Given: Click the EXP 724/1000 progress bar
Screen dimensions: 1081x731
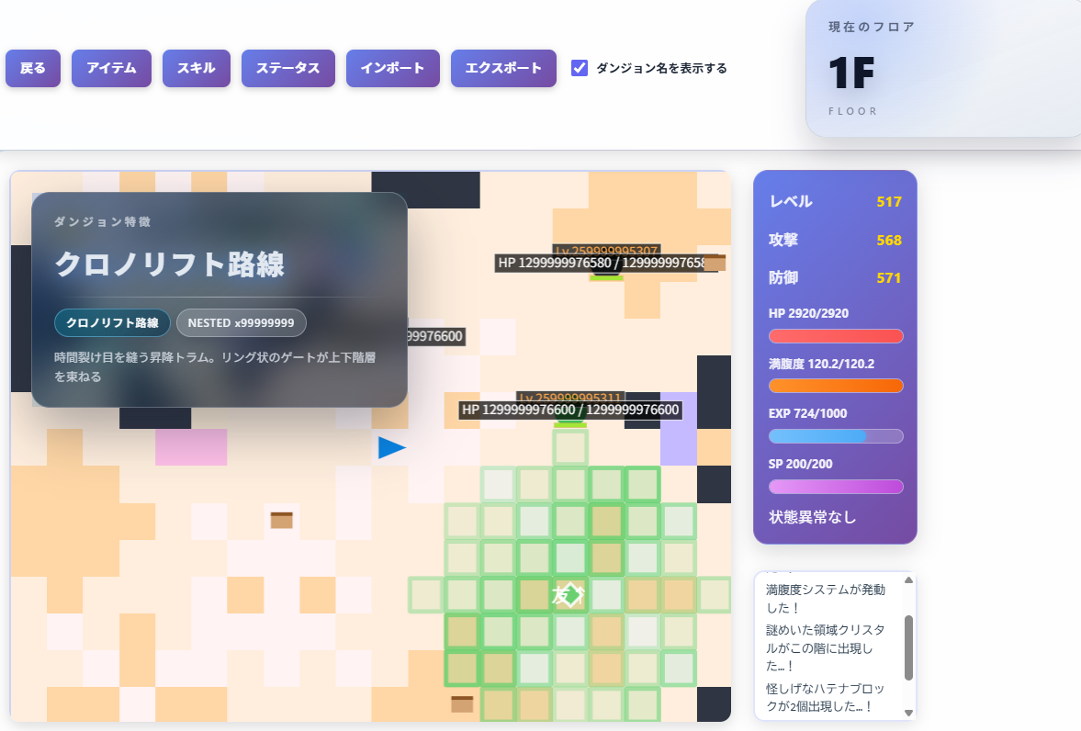Looking at the screenshot, I should coord(836,436).
